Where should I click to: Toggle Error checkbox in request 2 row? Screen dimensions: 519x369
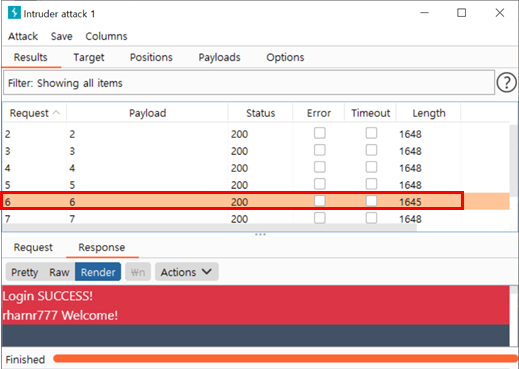click(x=320, y=133)
